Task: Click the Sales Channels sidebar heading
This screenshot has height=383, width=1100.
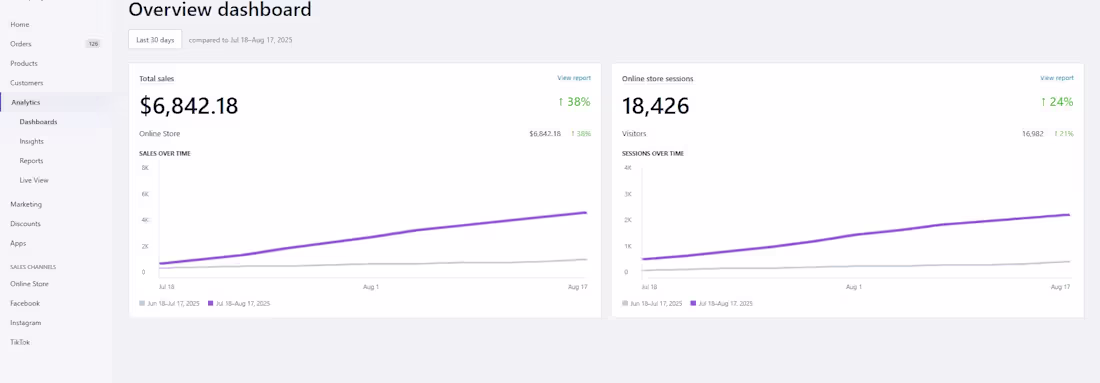Action: point(33,267)
